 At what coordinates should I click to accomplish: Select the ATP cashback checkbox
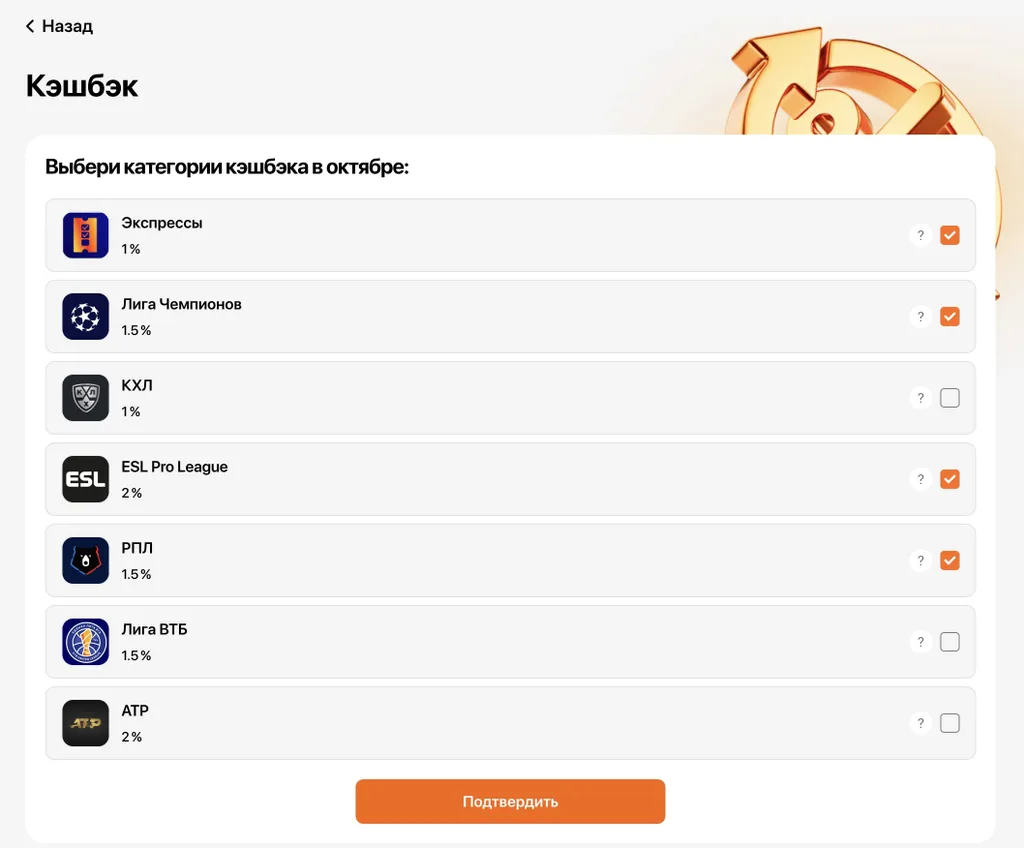(950, 723)
